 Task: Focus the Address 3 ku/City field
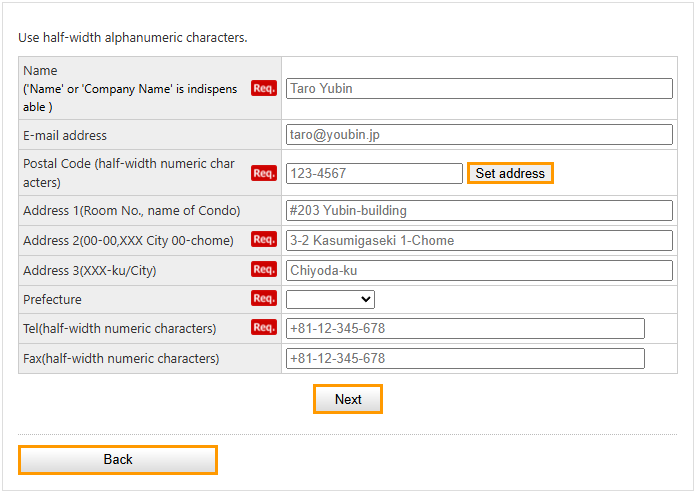pos(479,270)
